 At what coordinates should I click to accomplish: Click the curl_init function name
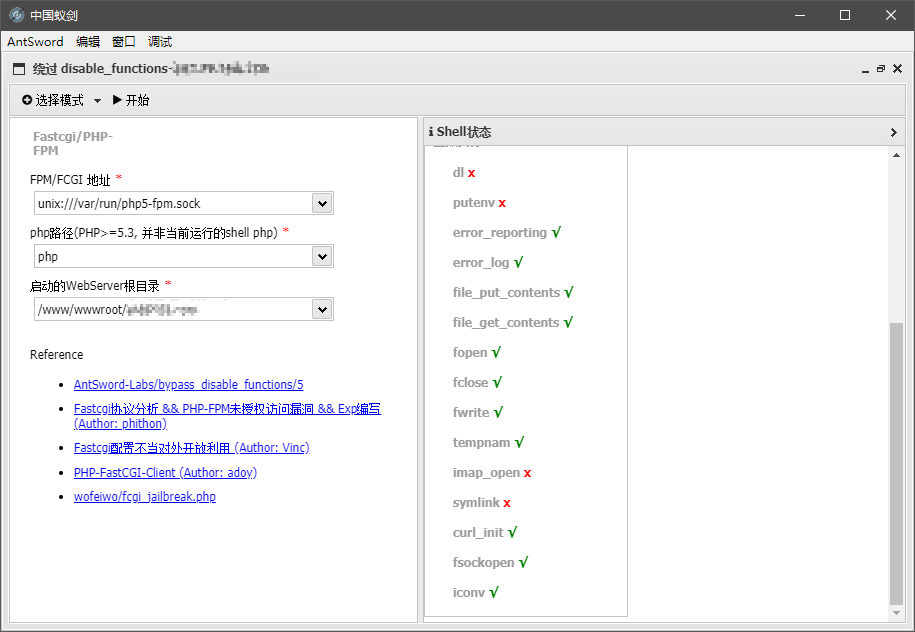click(478, 533)
